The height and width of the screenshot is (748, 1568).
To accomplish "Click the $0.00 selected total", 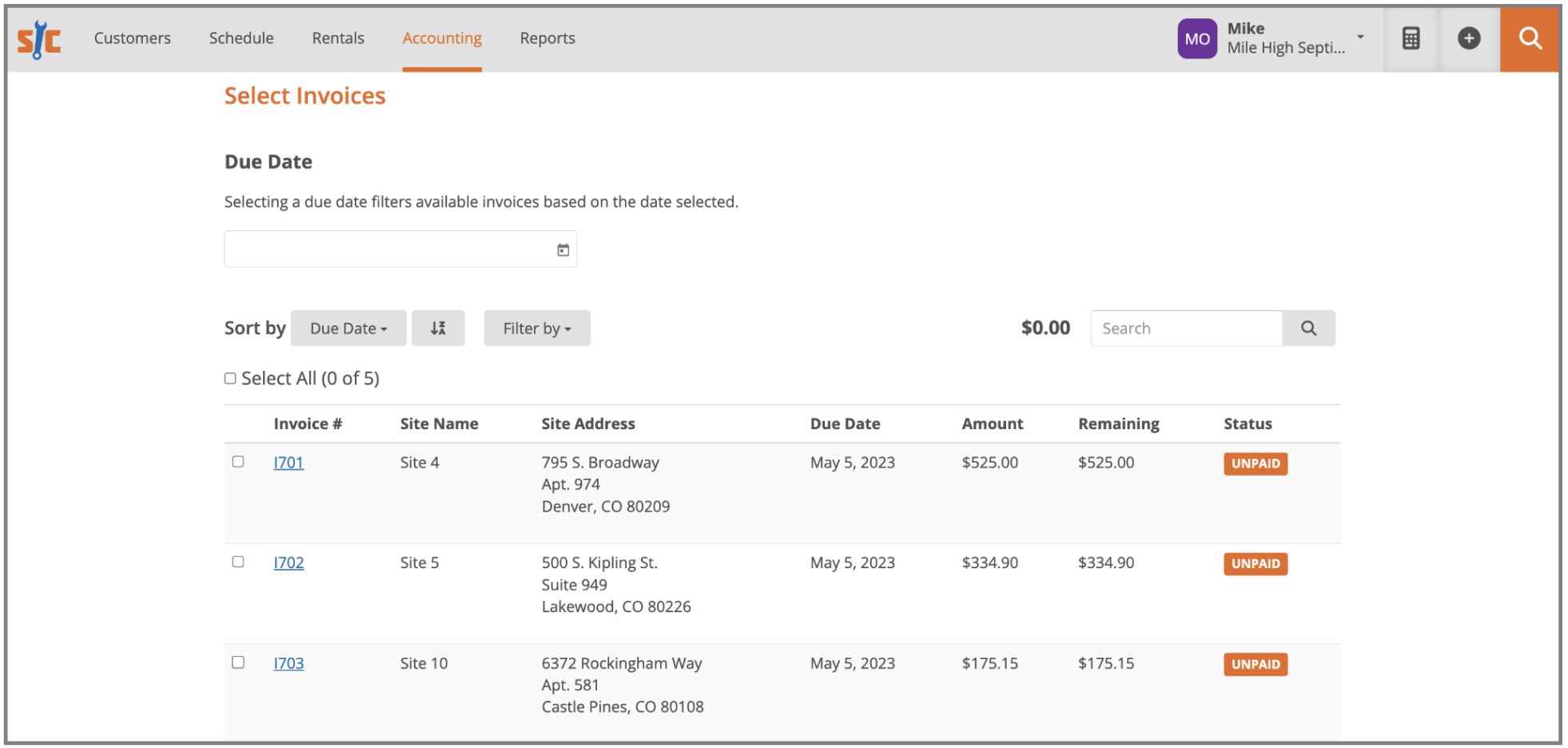I will (1045, 328).
